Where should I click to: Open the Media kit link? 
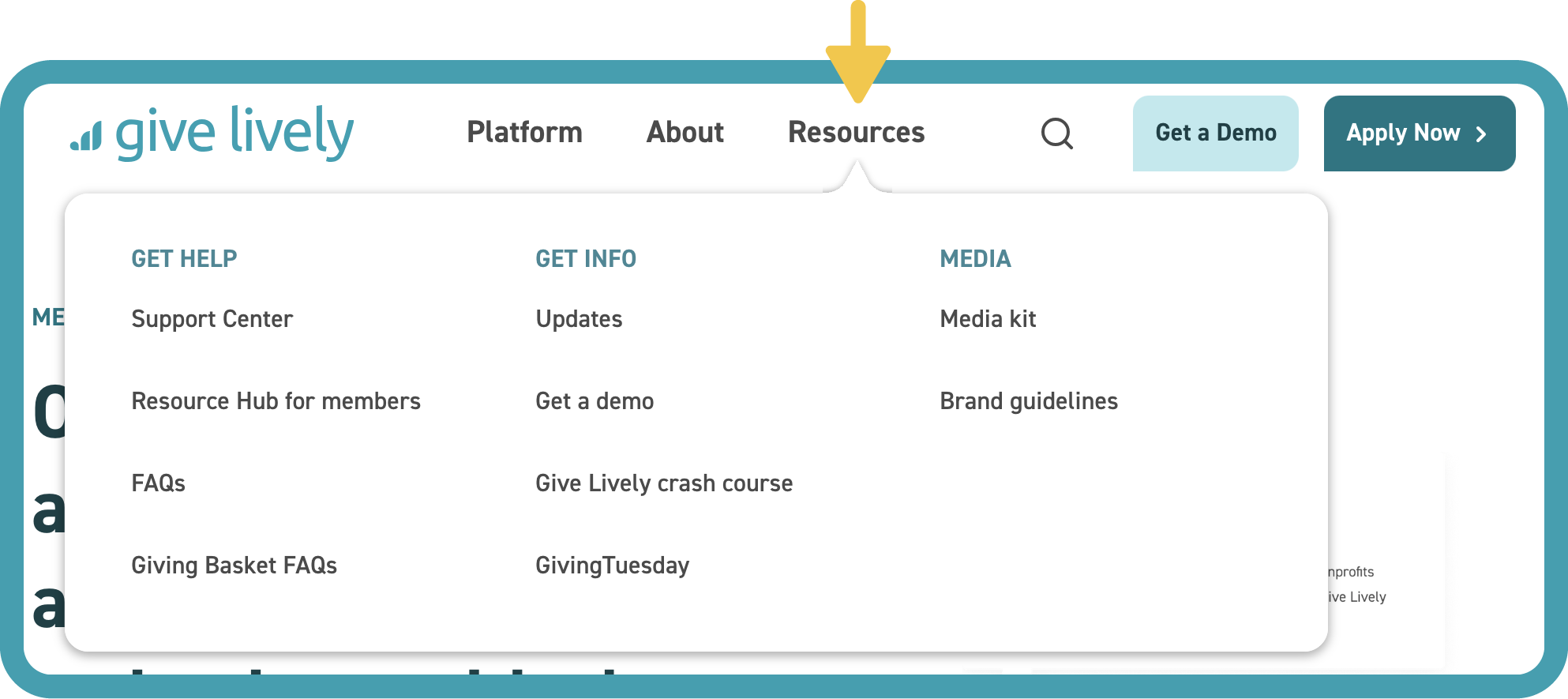988,319
